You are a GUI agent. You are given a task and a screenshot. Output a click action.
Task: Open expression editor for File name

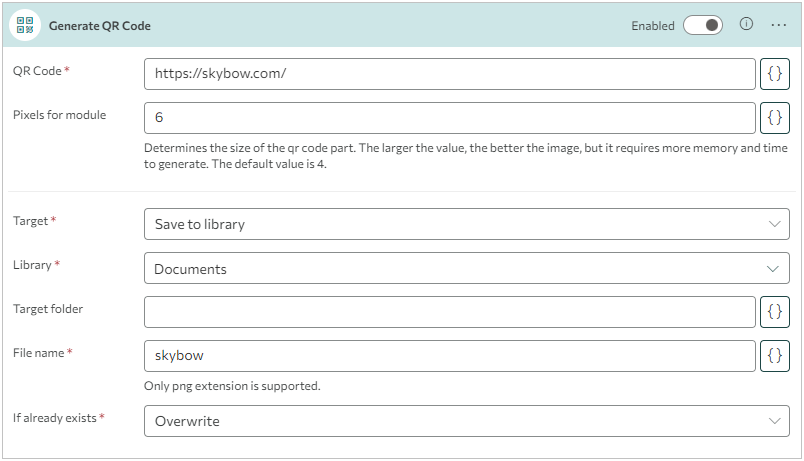[x=775, y=356]
